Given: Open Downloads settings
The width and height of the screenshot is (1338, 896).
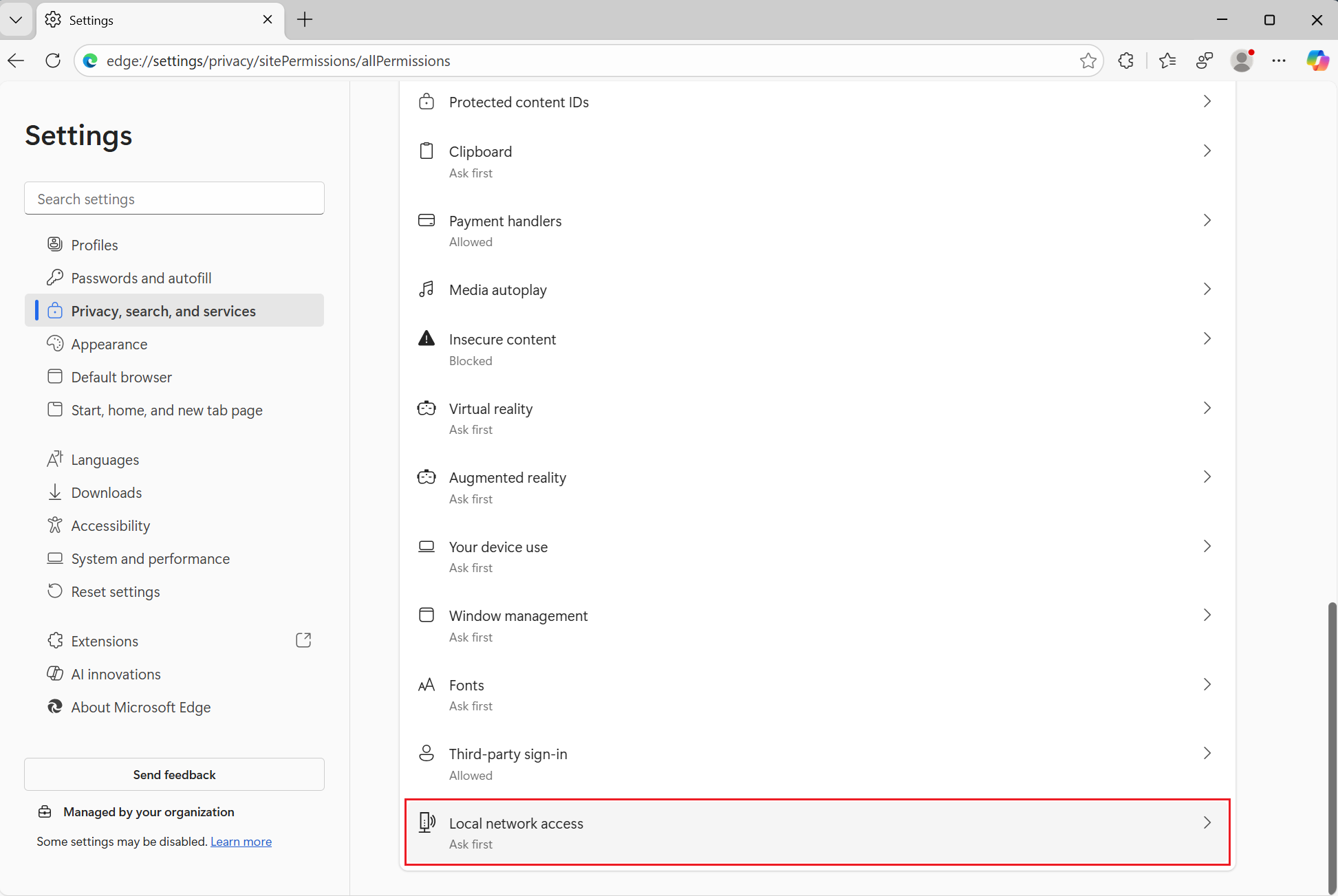Looking at the screenshot, I should tap(174, 492).
